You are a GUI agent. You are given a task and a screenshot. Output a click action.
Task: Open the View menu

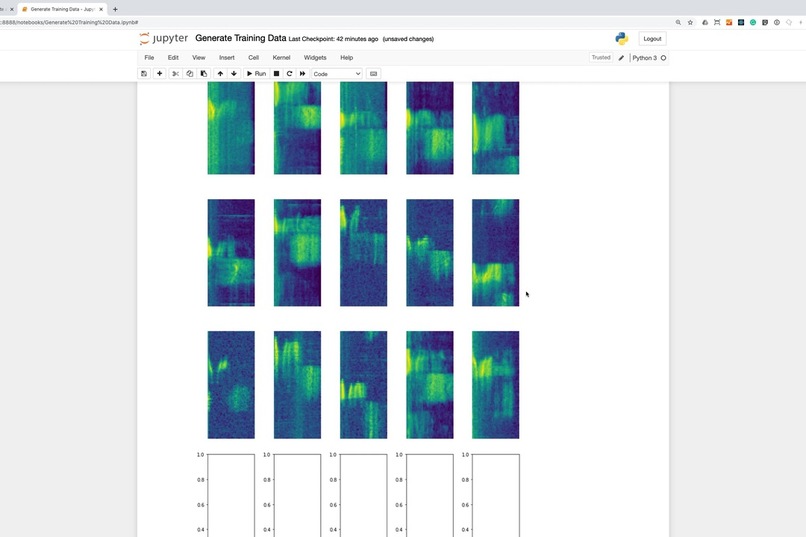tap(198, 58)
